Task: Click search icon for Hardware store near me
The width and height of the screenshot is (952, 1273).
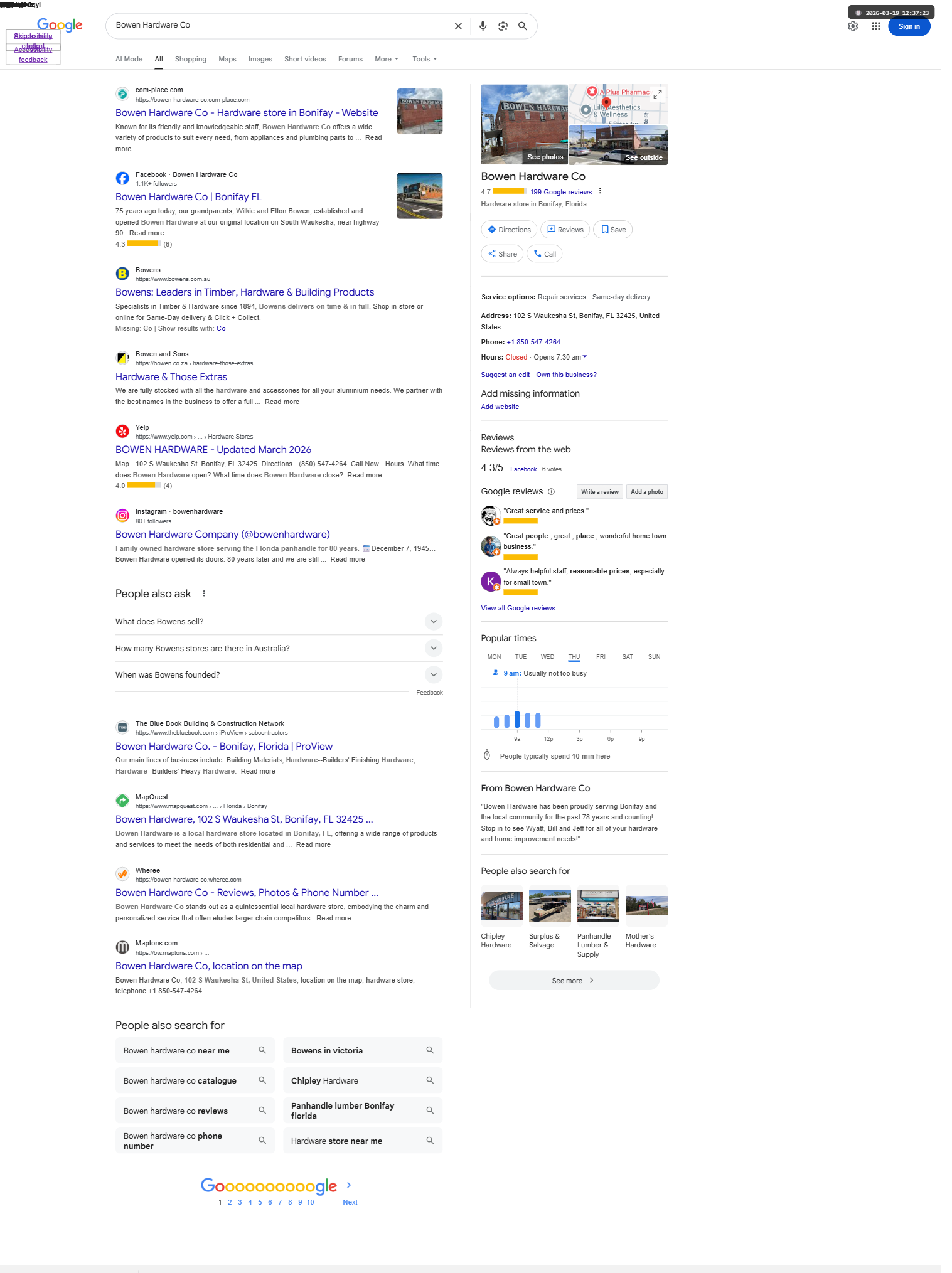Action: point(430,1141)
